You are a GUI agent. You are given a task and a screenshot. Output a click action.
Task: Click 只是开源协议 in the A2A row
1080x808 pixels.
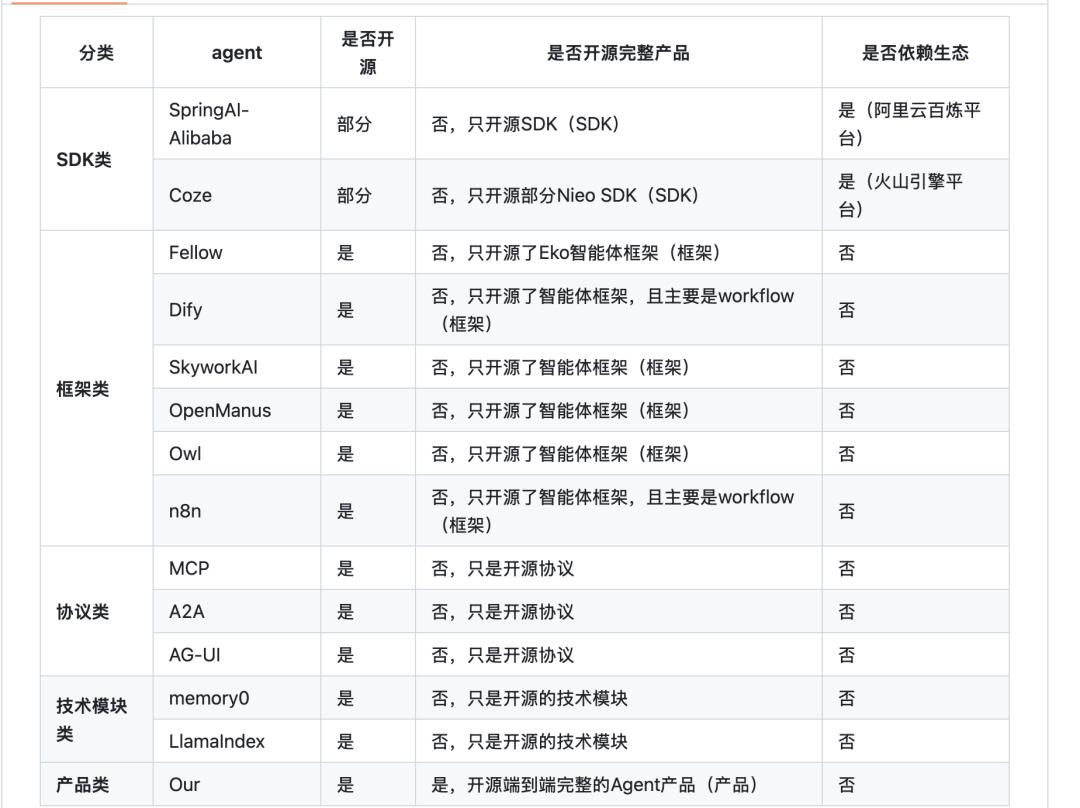tap(619, 611)
